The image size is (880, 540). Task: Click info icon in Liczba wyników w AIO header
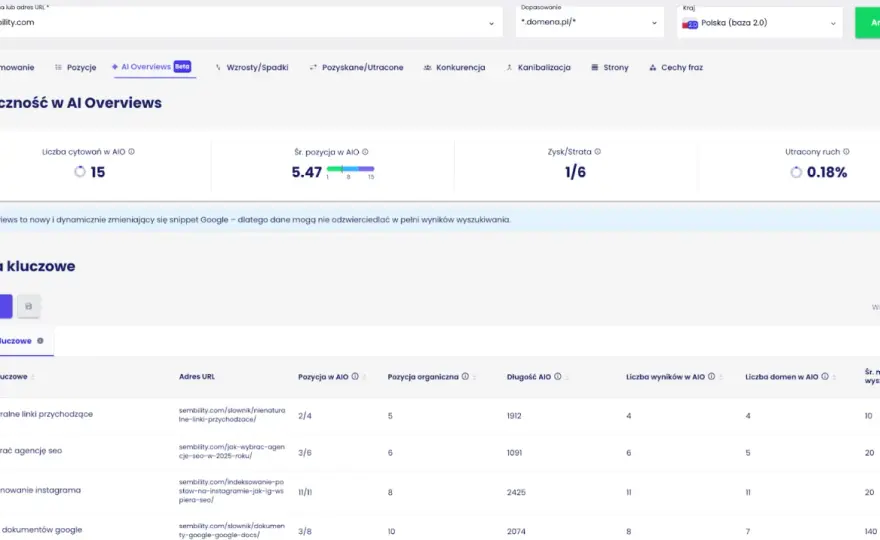(x=712, y=377)
